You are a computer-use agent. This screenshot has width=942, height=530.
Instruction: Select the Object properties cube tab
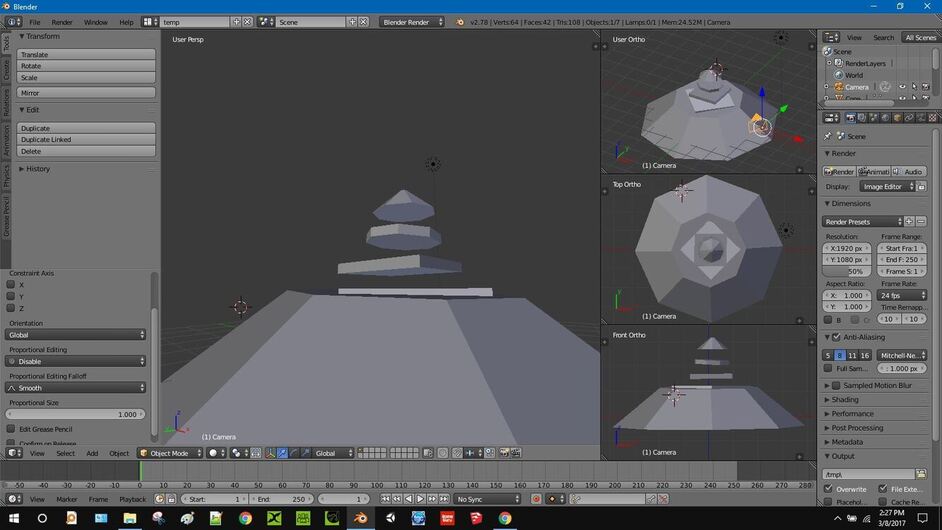tap(897, 118)
